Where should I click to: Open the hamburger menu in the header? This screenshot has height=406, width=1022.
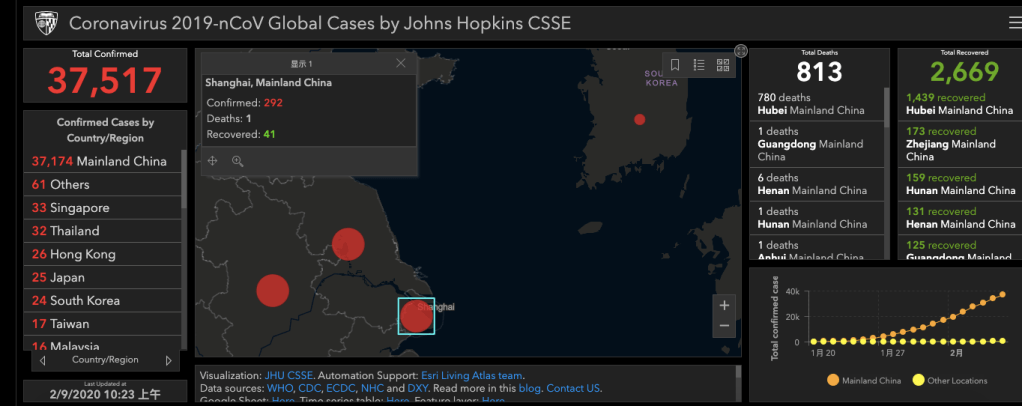pyautogui.click(x=1014, y=22)
